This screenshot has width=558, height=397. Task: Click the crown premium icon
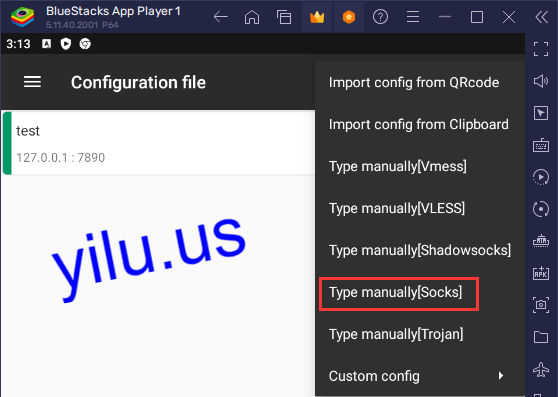pyautogui.click(x=317, y=17)
